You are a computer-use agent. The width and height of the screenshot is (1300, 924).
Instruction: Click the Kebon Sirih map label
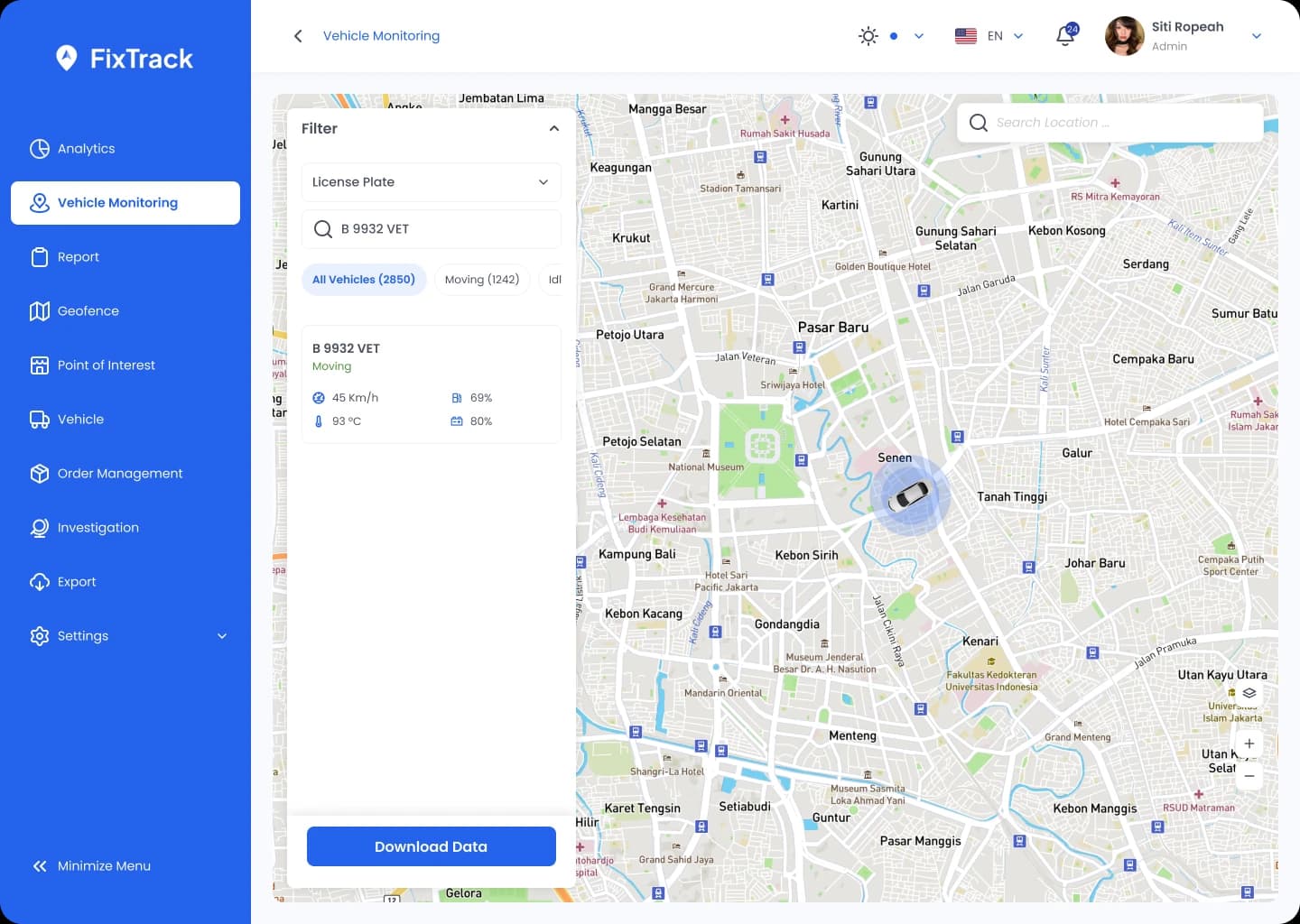pyautogui.click(x=806, y=555)
